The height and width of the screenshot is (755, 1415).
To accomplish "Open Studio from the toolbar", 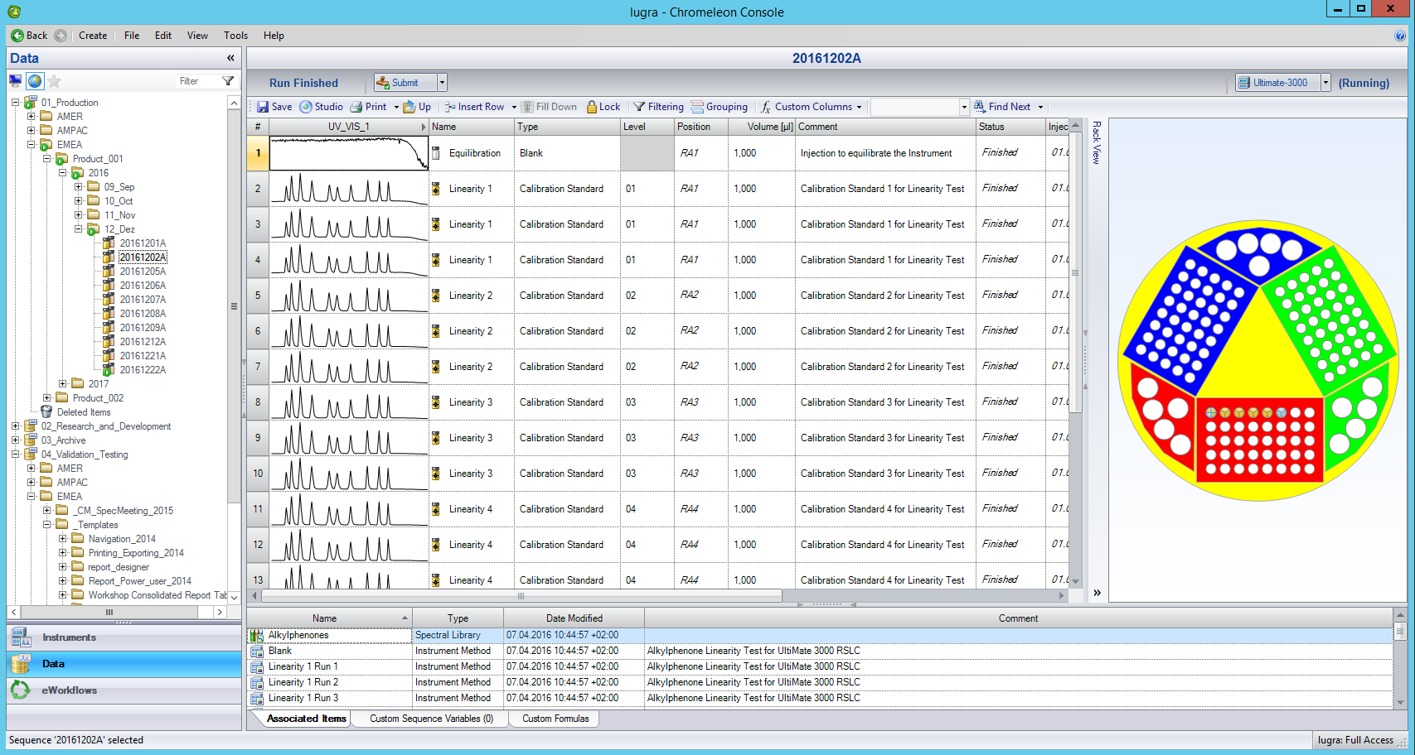I will 321,107.
